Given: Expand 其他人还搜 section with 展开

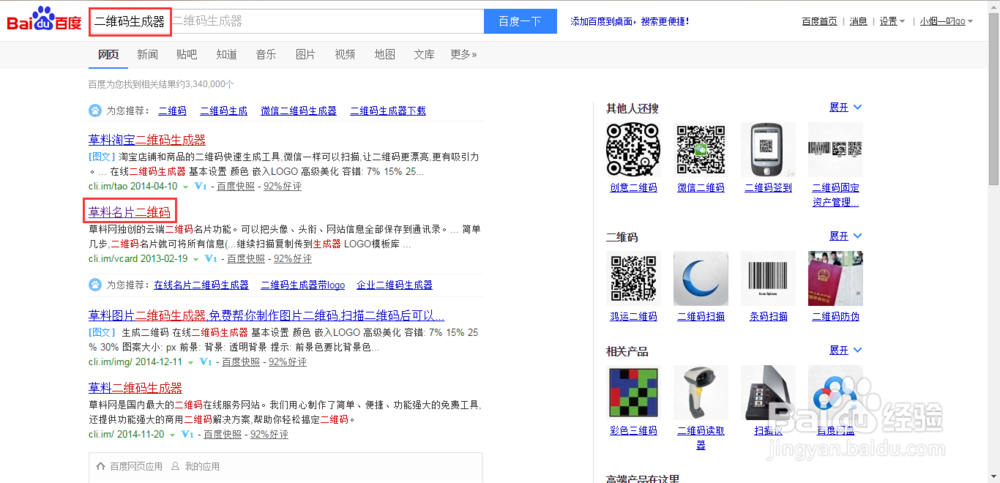Looking at the screenshot, I should (845, 108).
